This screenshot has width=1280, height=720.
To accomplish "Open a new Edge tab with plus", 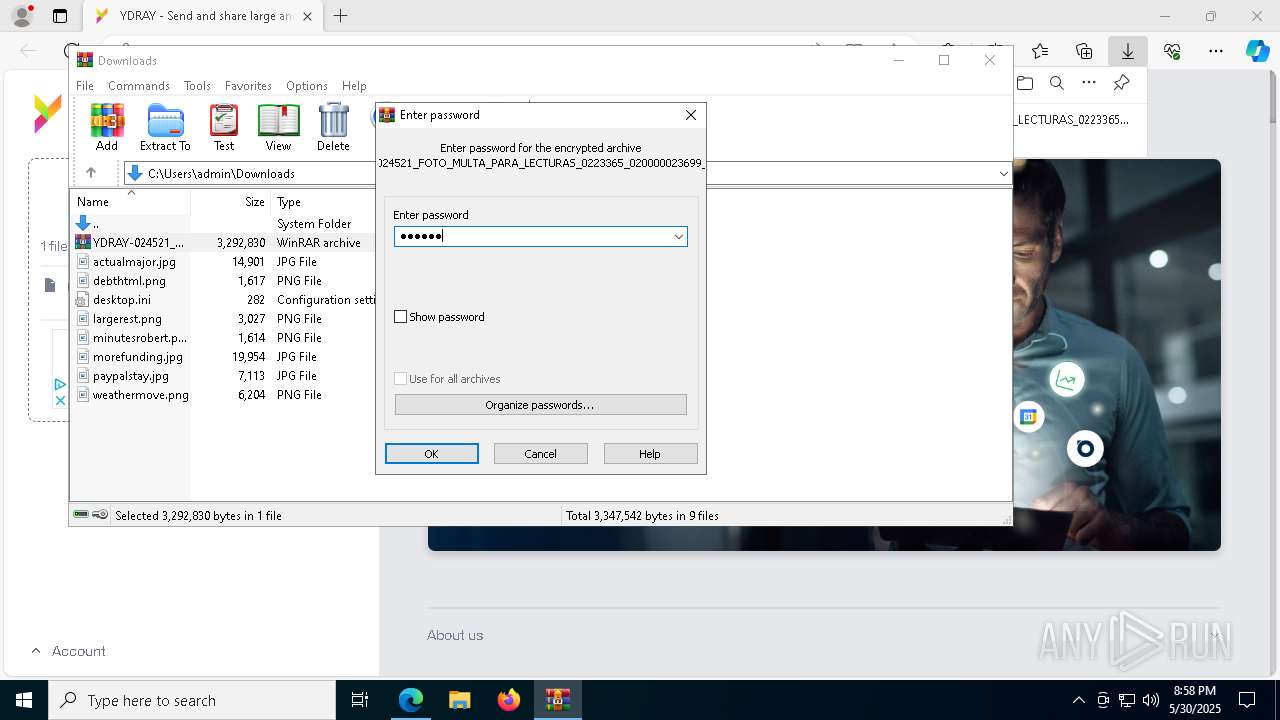I will 341,16.
